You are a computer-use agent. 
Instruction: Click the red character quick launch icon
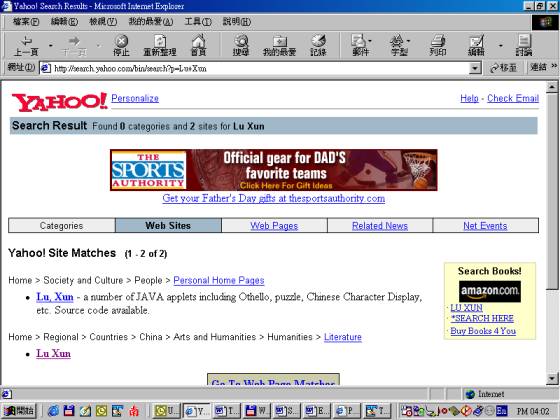coord(134,411)
